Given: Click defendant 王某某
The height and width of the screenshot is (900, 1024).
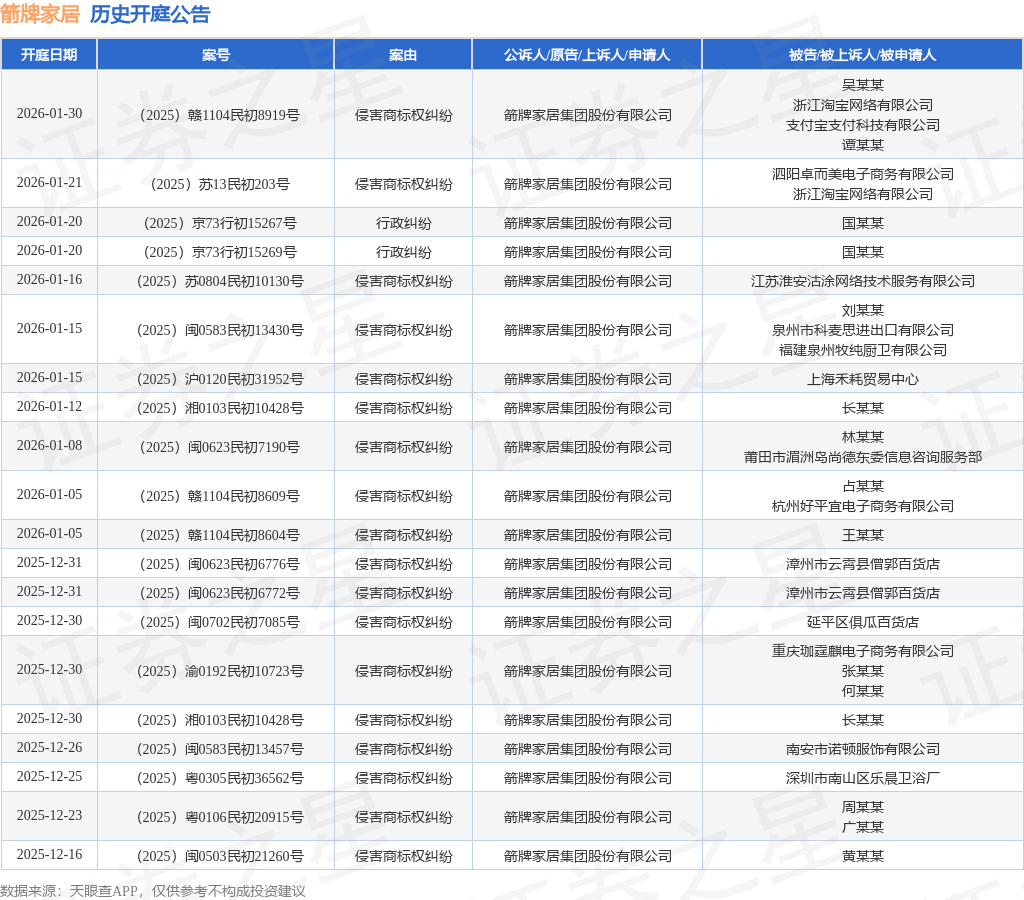Looking at the screenshot, I should tap(863, 535).
